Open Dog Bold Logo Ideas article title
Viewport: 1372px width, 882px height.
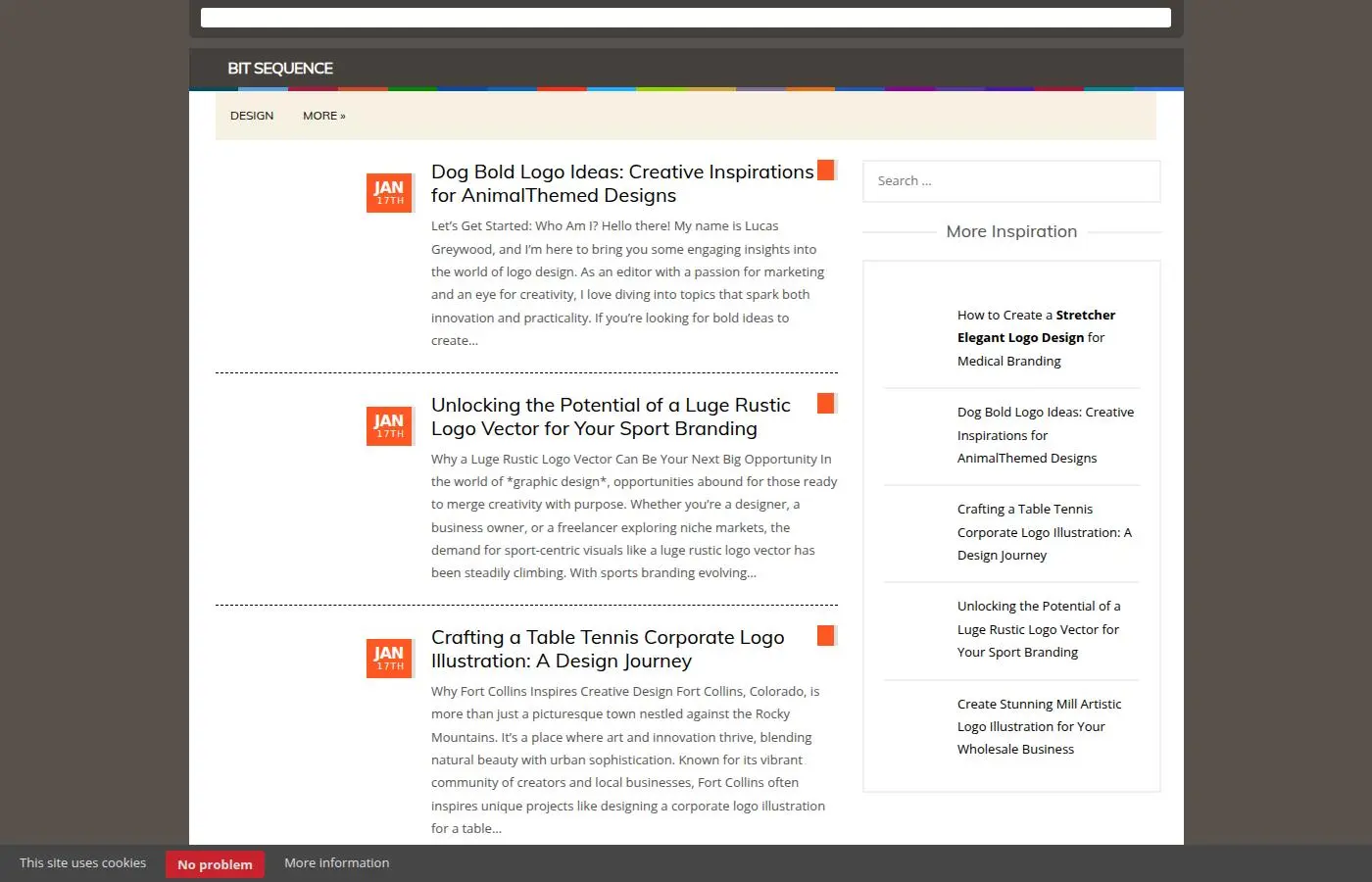622,183
